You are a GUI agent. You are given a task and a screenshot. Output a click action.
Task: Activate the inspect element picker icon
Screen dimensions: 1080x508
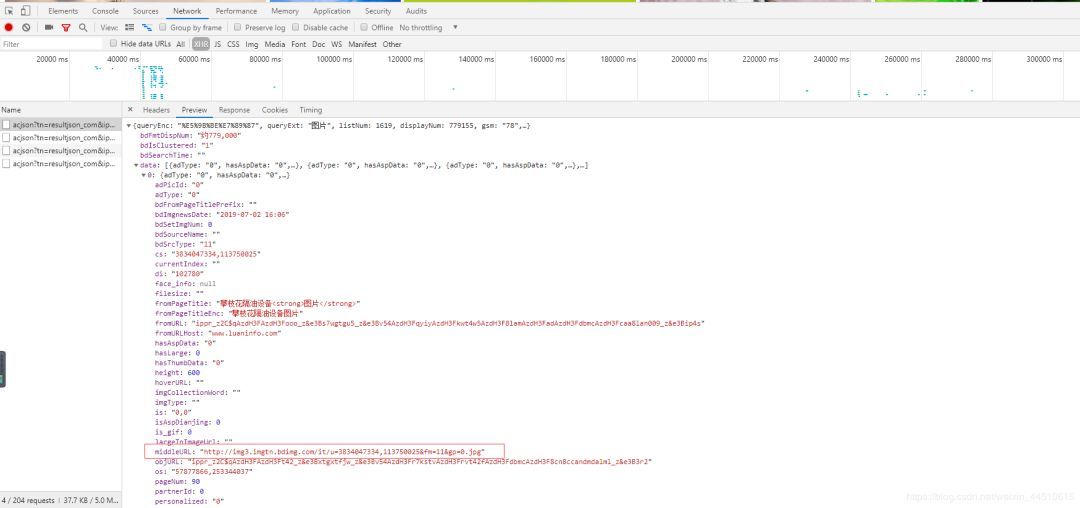(x=10, y=11)
